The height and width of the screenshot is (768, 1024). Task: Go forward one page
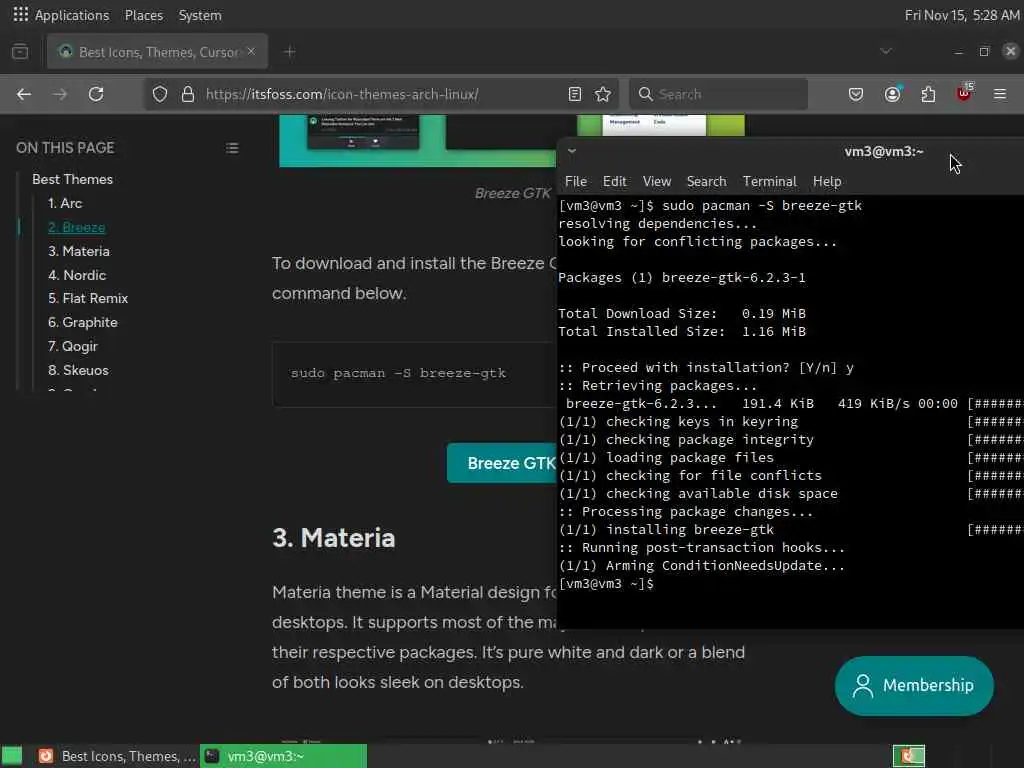[x=60, y=94]
